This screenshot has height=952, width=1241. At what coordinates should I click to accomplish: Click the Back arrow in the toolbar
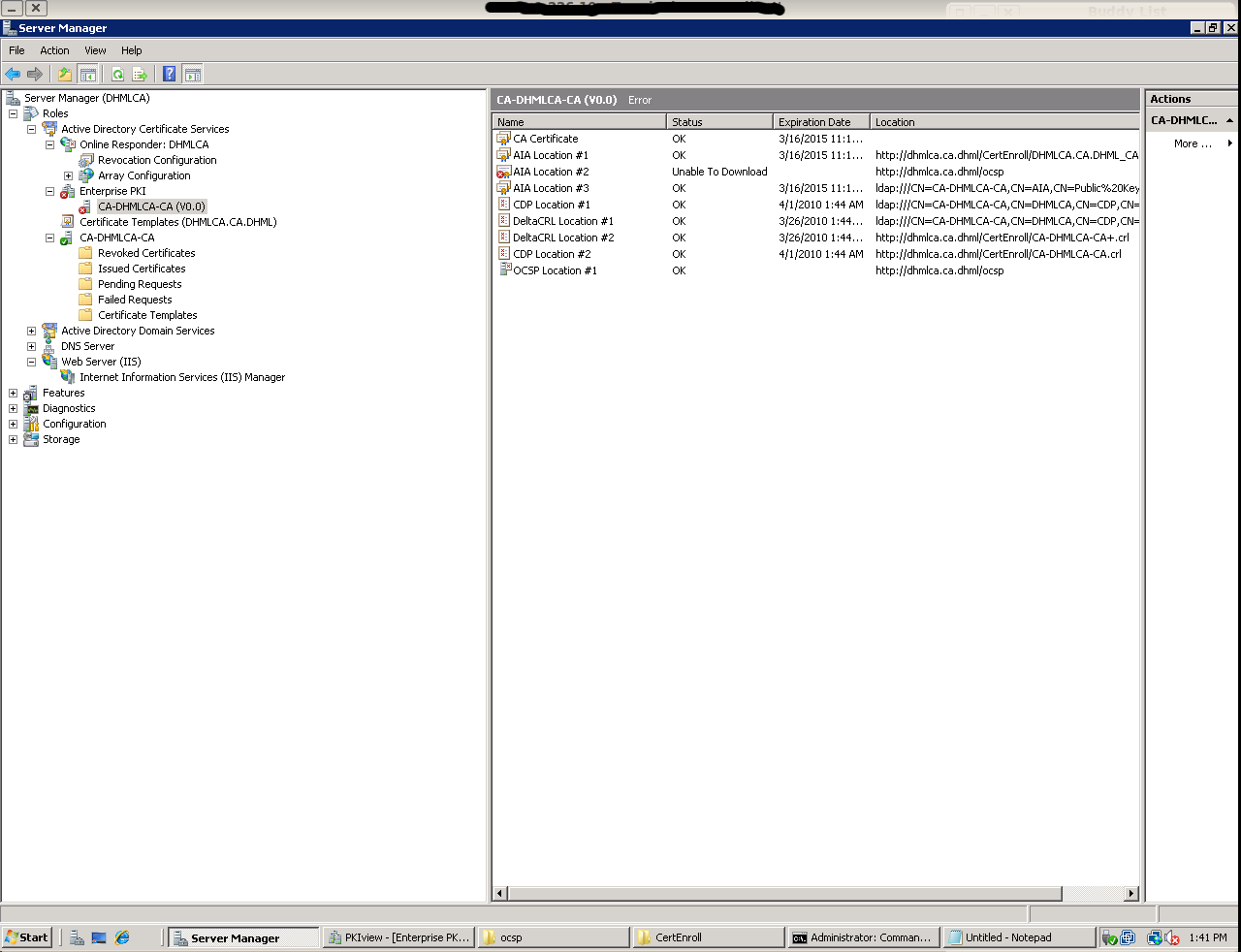(13, 74)
